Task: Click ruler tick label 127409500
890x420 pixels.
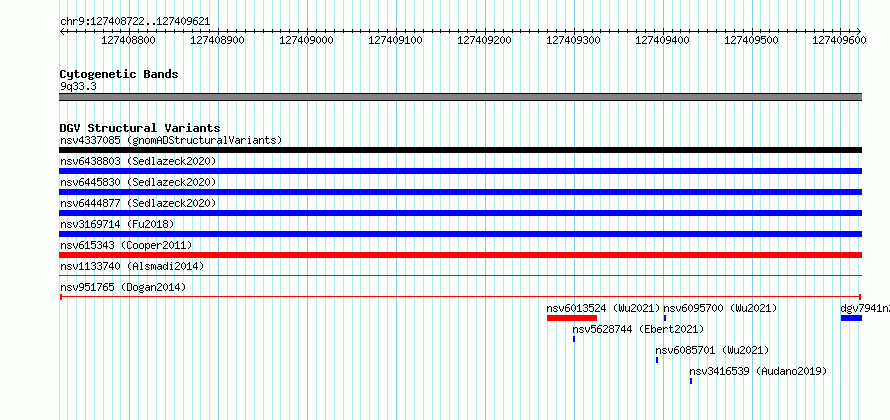Action: click(x=752, y=40)
